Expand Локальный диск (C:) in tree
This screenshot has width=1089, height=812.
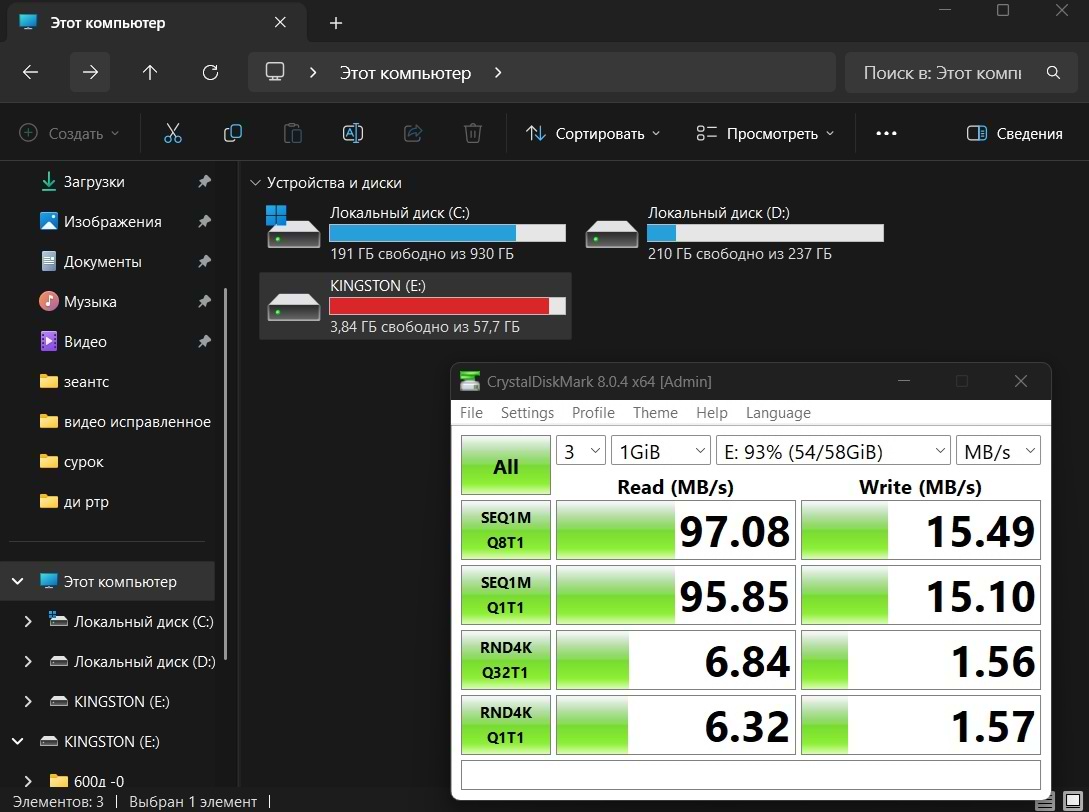click(28, 622)
